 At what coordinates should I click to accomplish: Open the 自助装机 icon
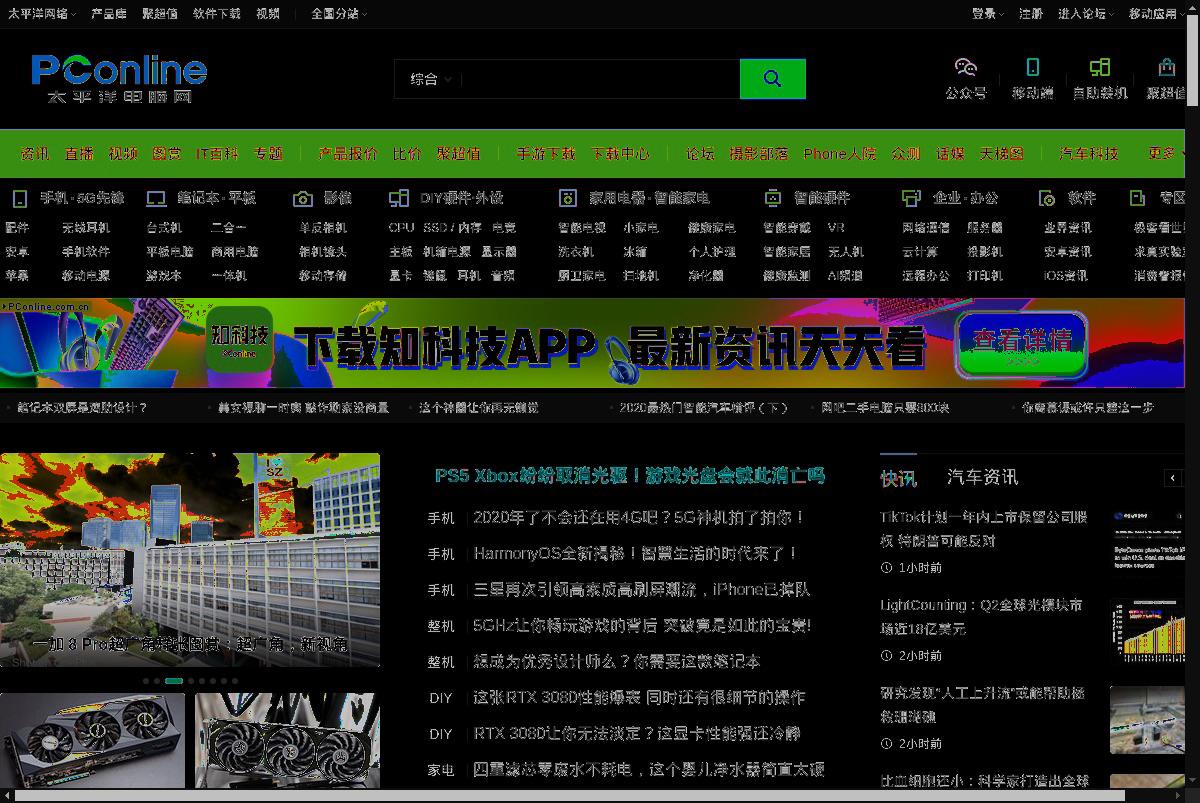(x=1100, y=67)
